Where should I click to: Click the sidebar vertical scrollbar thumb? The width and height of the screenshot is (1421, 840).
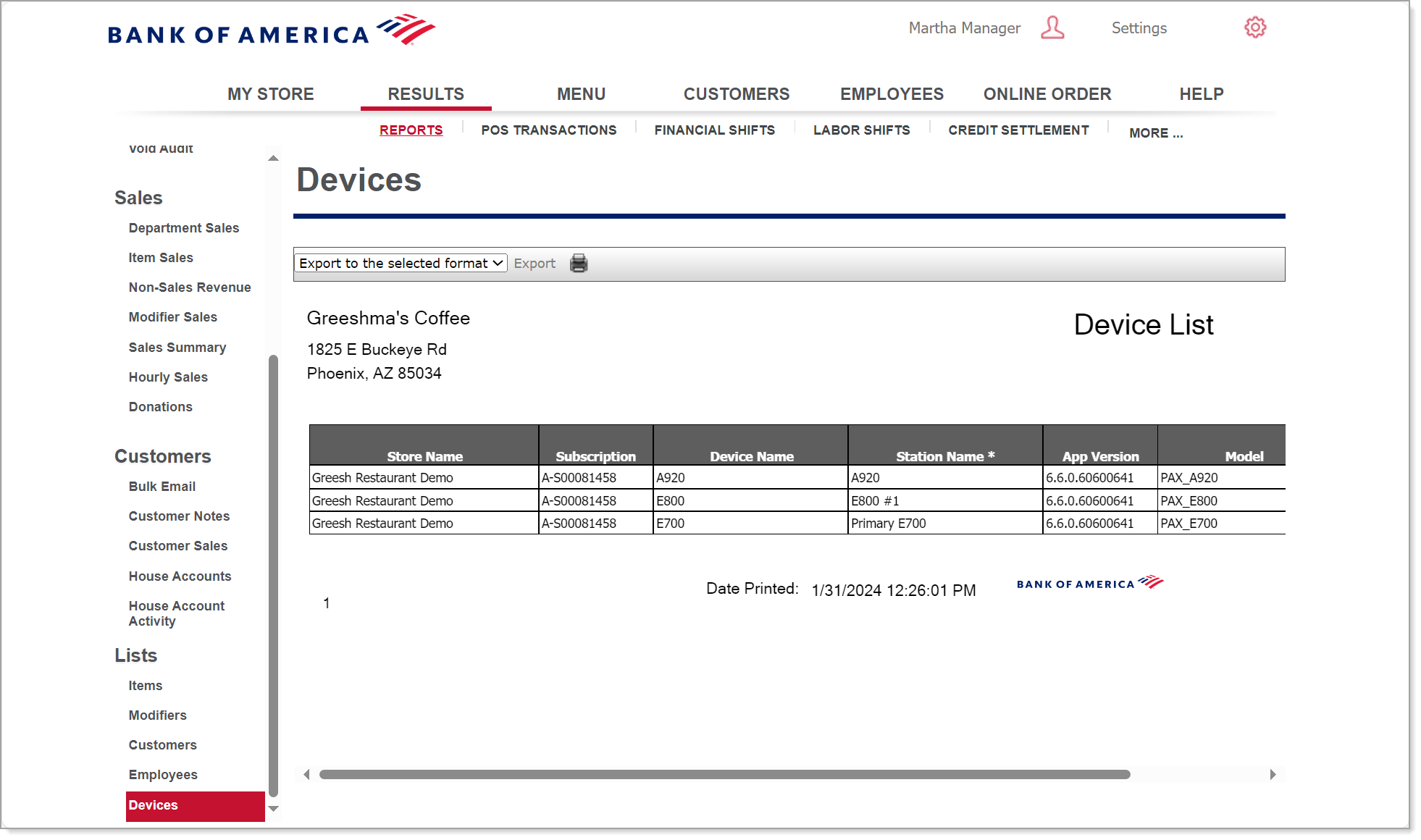click(273, 576)
